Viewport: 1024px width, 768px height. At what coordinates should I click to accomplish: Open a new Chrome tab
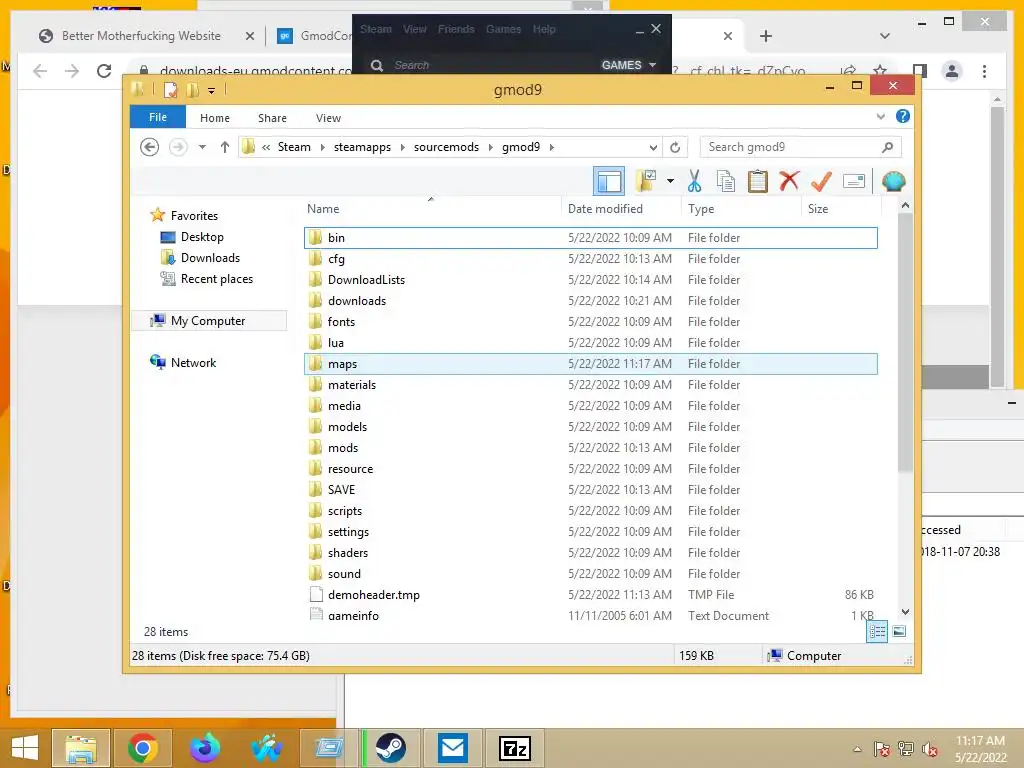766,36
